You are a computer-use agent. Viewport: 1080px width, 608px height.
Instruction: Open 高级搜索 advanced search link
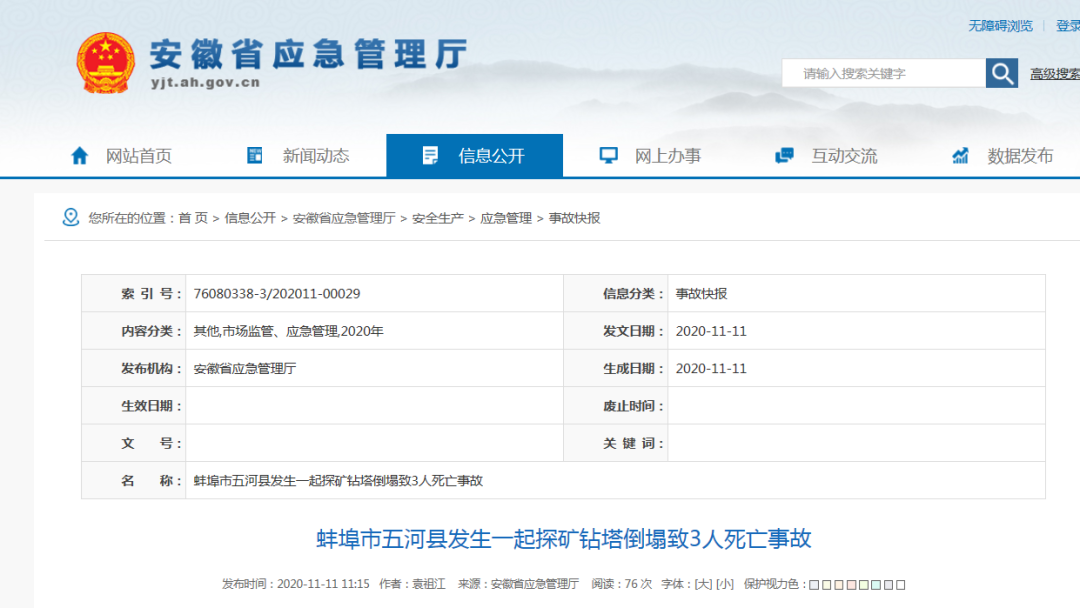click(x=1055, y=74)
